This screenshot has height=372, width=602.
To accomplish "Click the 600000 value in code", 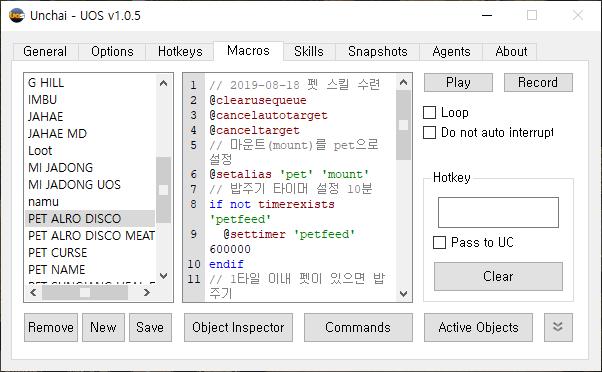I will 230,249.
